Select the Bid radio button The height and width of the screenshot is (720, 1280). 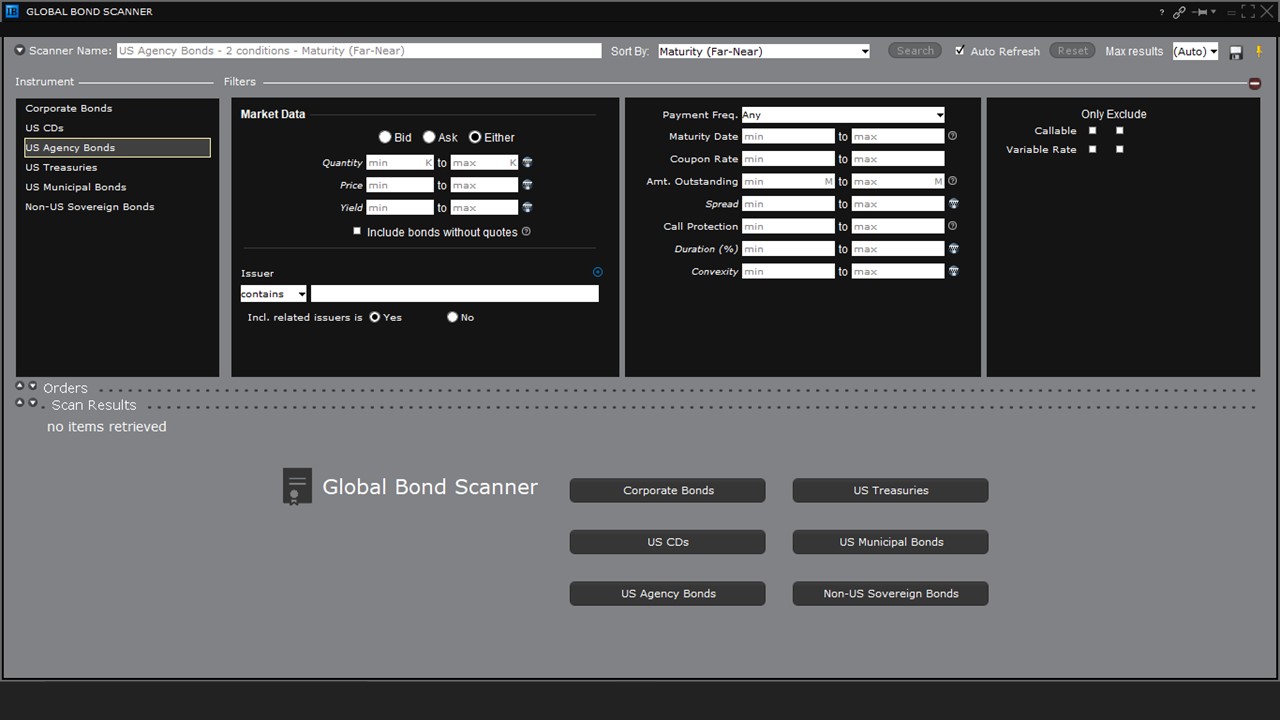(385, 137)
